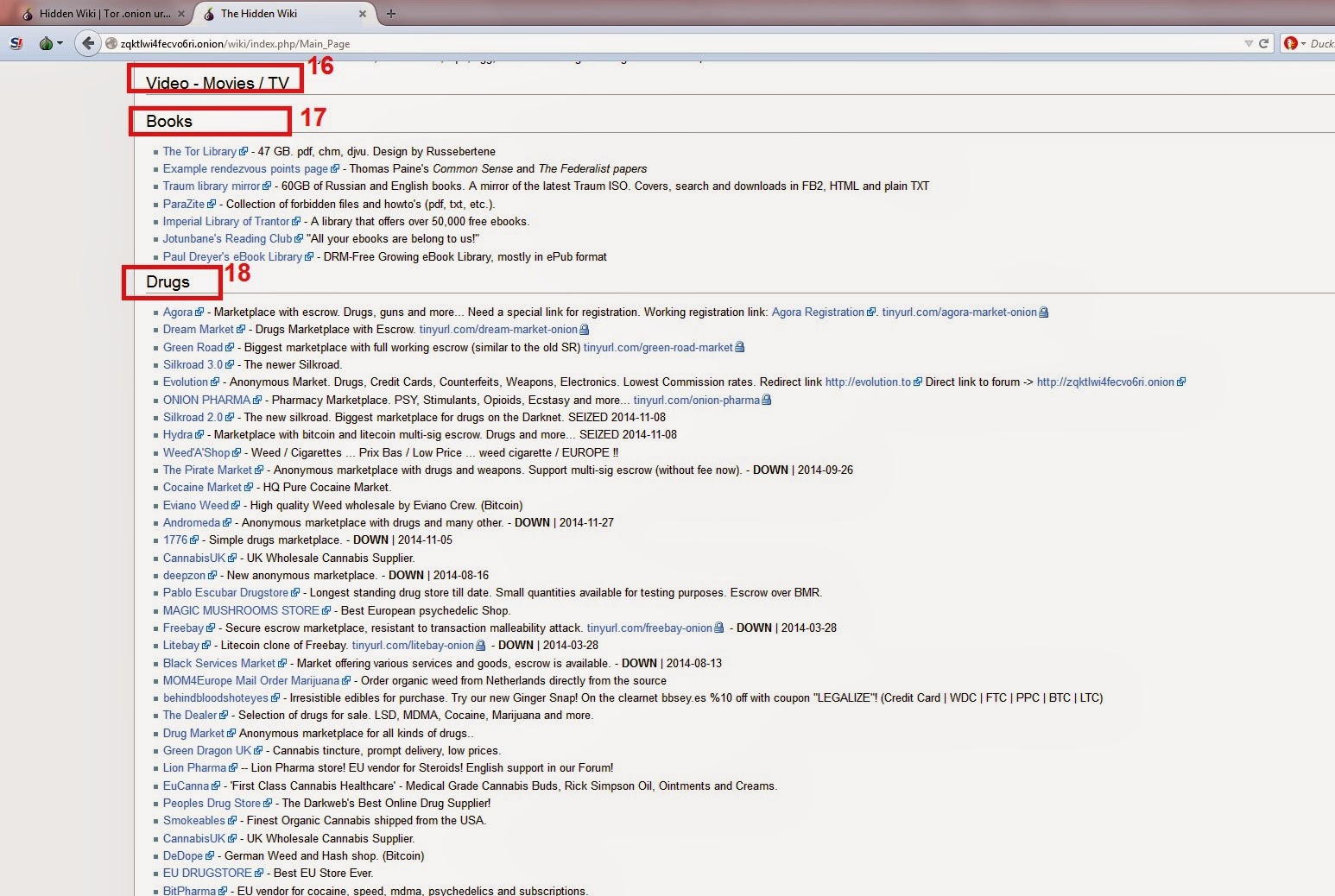
Task: Click text 'DRM-Free Growing eBook Library, mostly in ePub format'
Action: coord(465,257)
